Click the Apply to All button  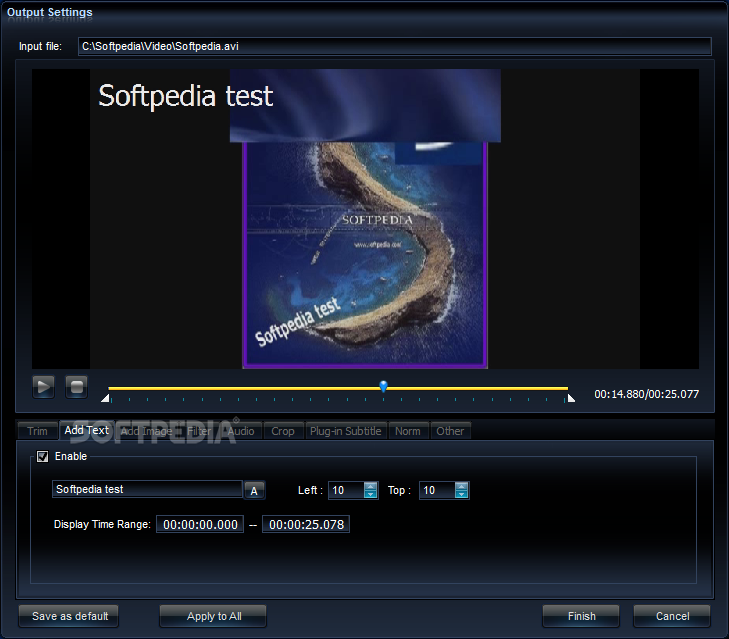point(214,616)
